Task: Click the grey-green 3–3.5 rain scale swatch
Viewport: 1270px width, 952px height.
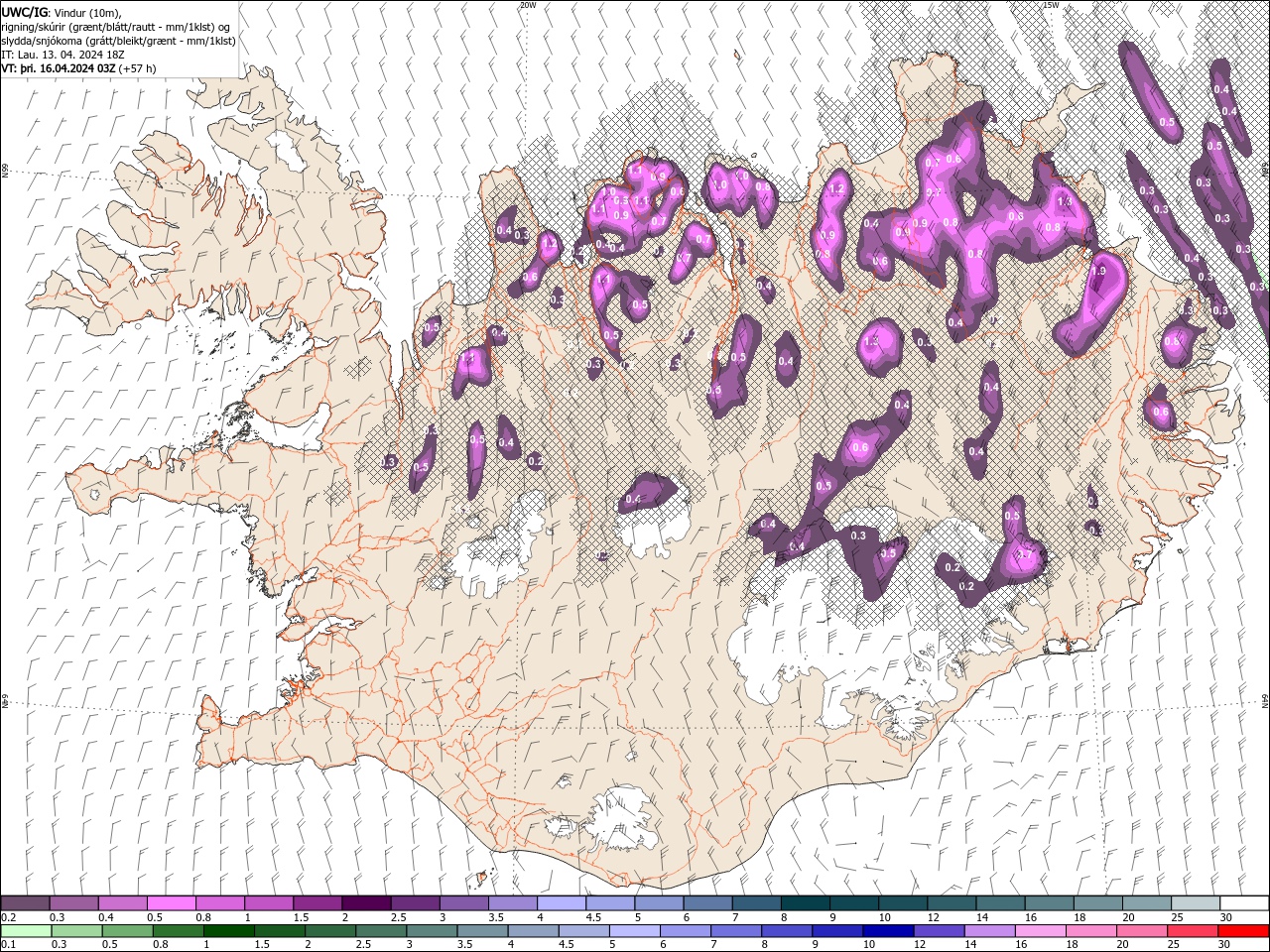Action: tap(432, 930)
